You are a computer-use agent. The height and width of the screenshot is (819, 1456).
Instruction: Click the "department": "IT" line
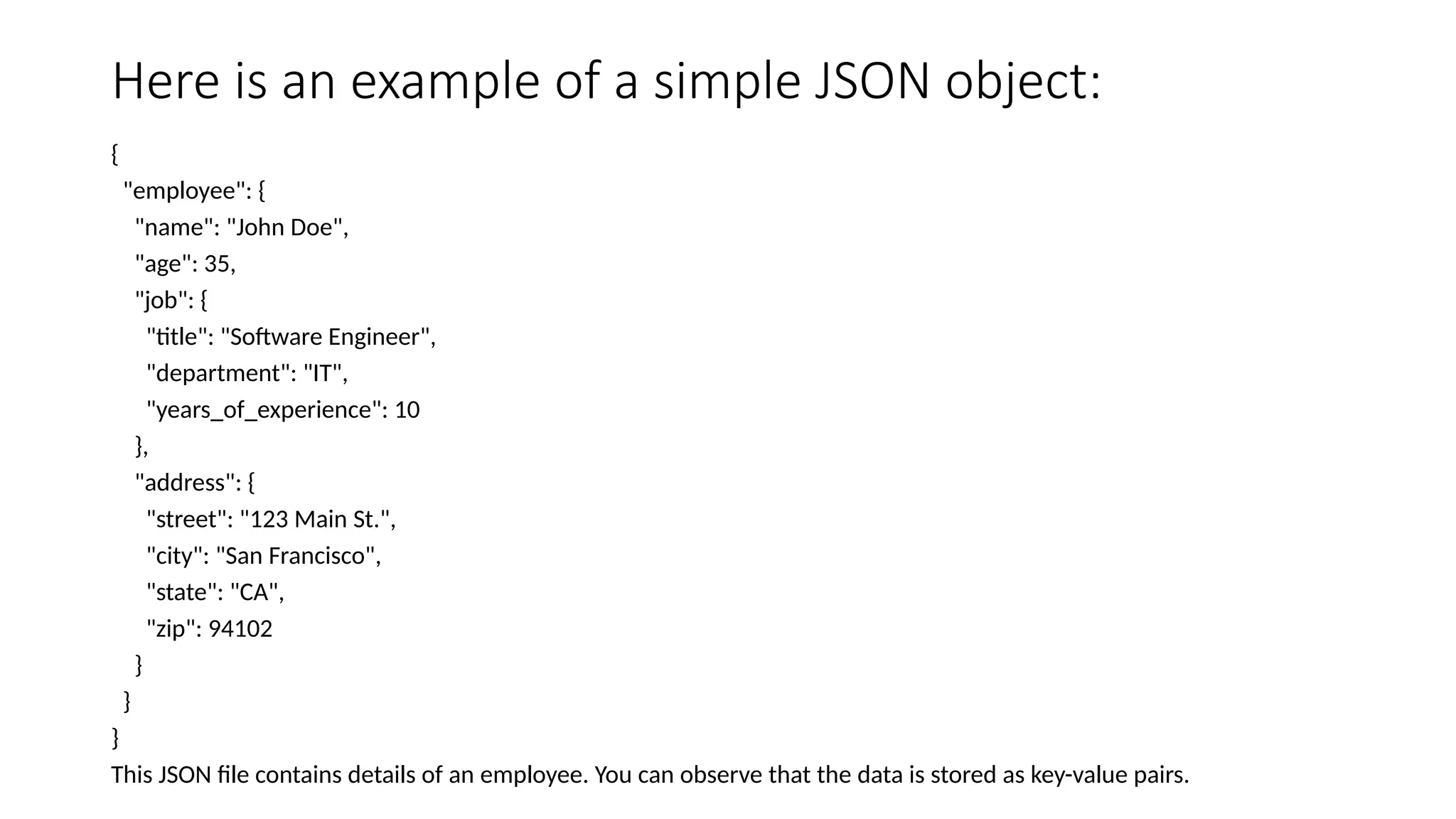pos(247,373)
